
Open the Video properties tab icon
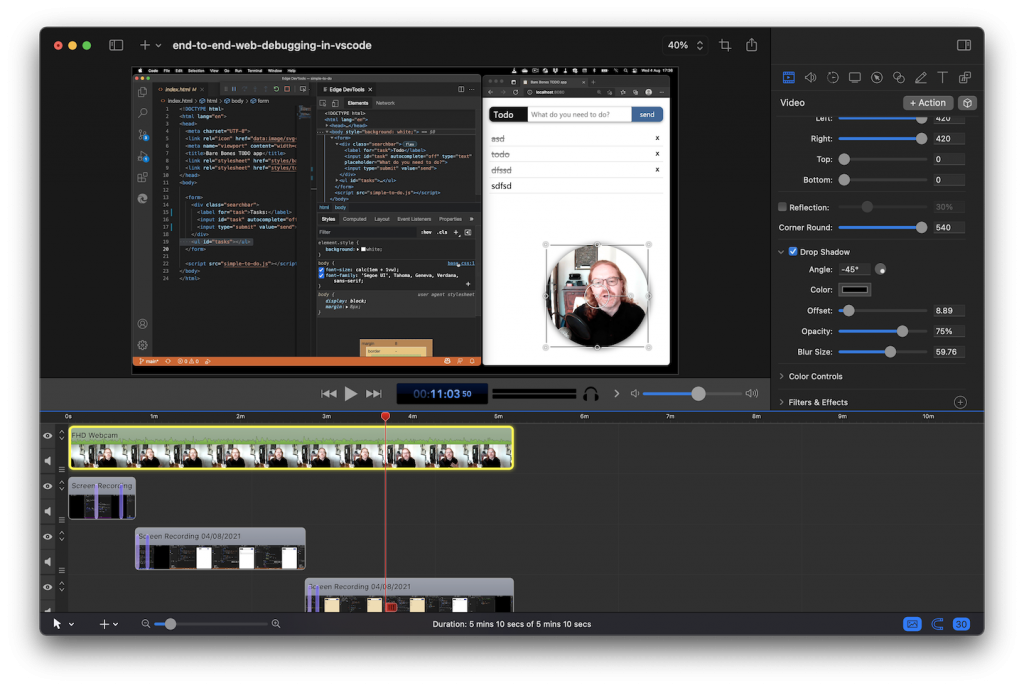point(788,78)
